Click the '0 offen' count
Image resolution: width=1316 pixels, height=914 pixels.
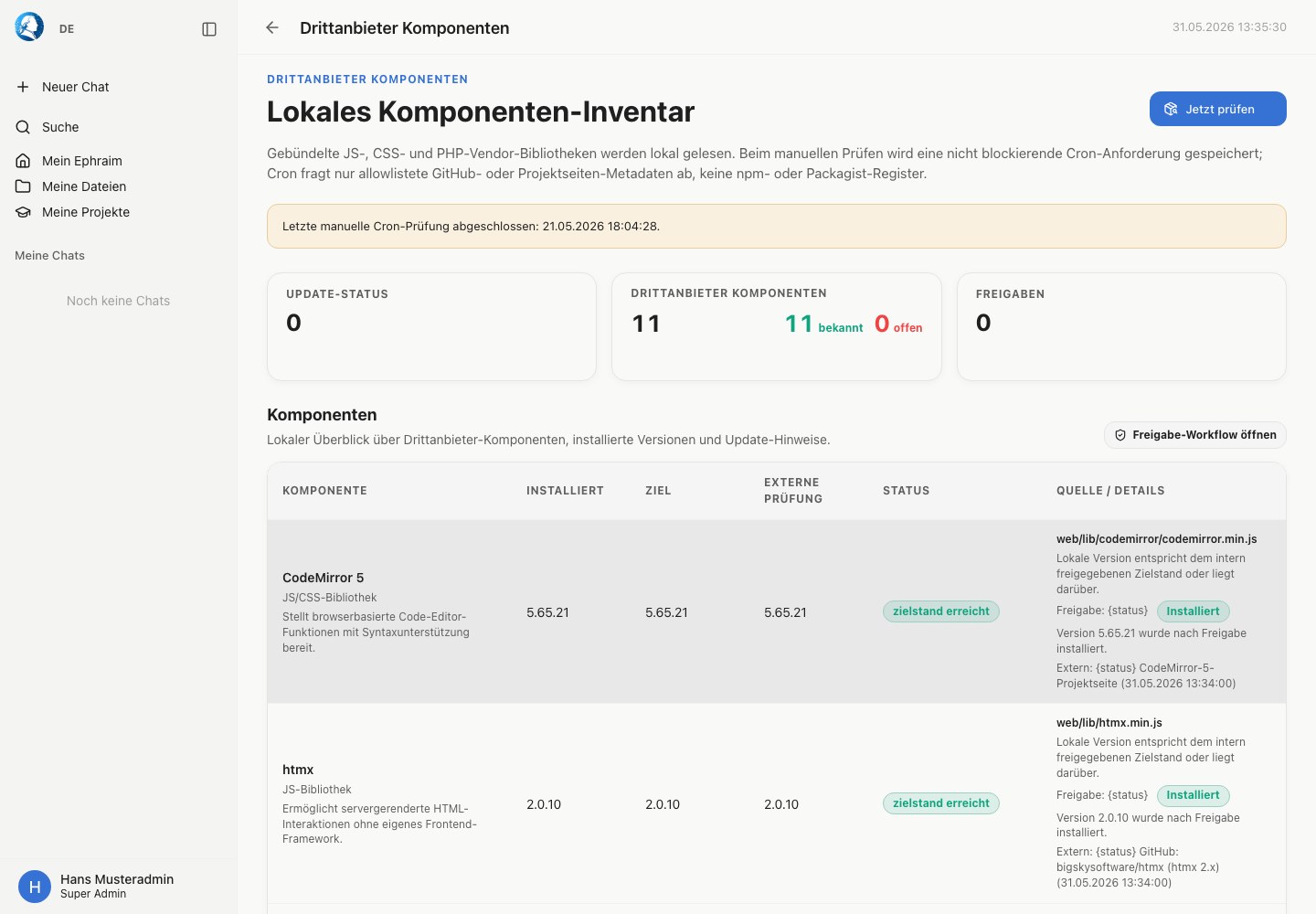(898, 324)
